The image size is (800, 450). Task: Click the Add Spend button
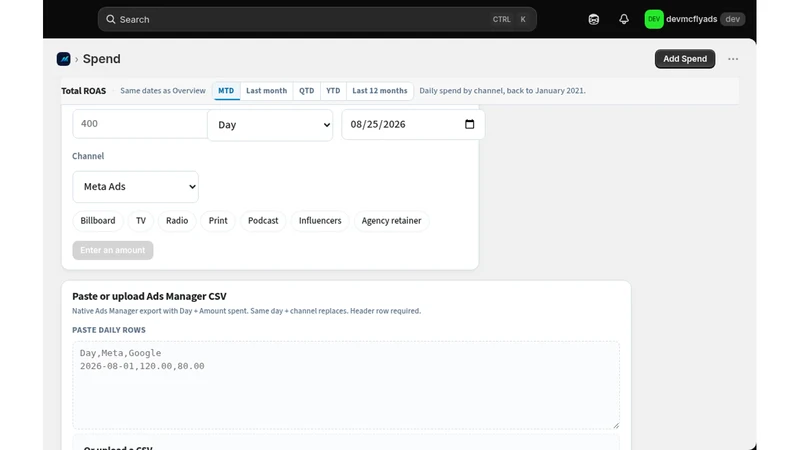pyautogui.click(x=685, y=59)
